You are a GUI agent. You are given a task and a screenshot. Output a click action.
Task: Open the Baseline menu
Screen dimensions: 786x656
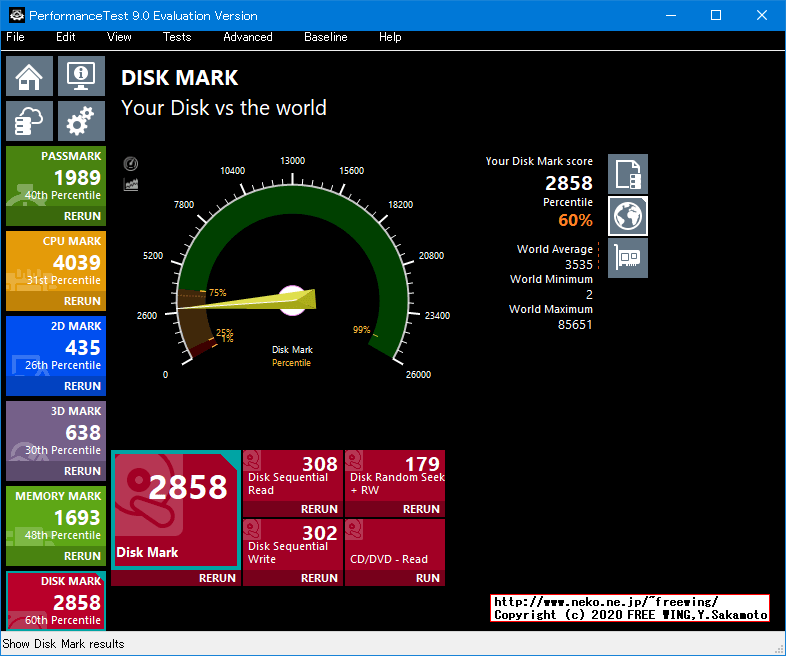point(325,37)
